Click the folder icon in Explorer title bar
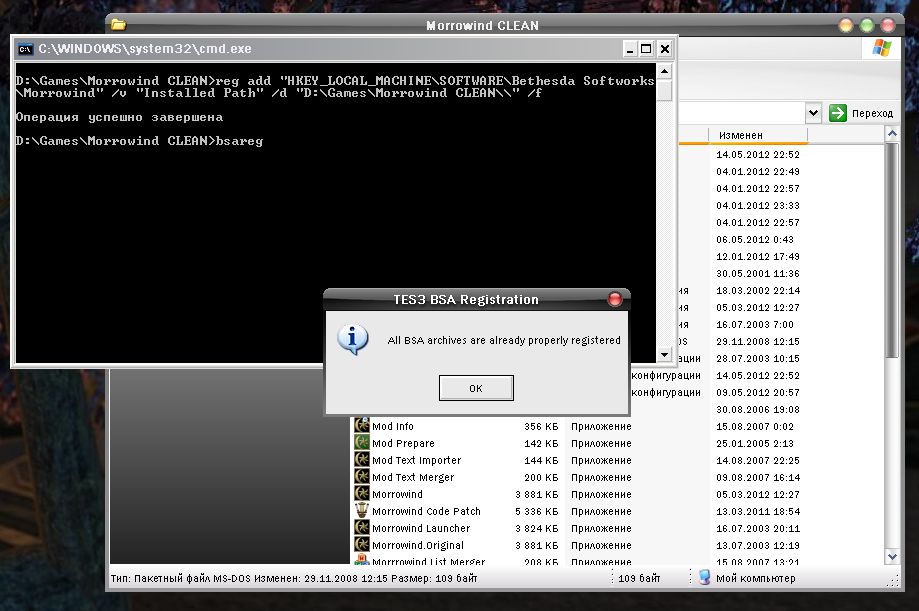 tap(118, 25)
